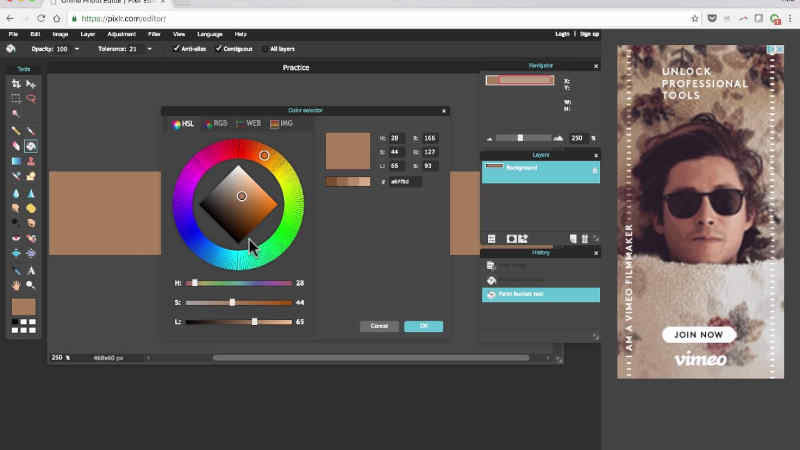Screen dimensions: 800x450
Task: Select the Hand pan tool
Action: point(16,285)
